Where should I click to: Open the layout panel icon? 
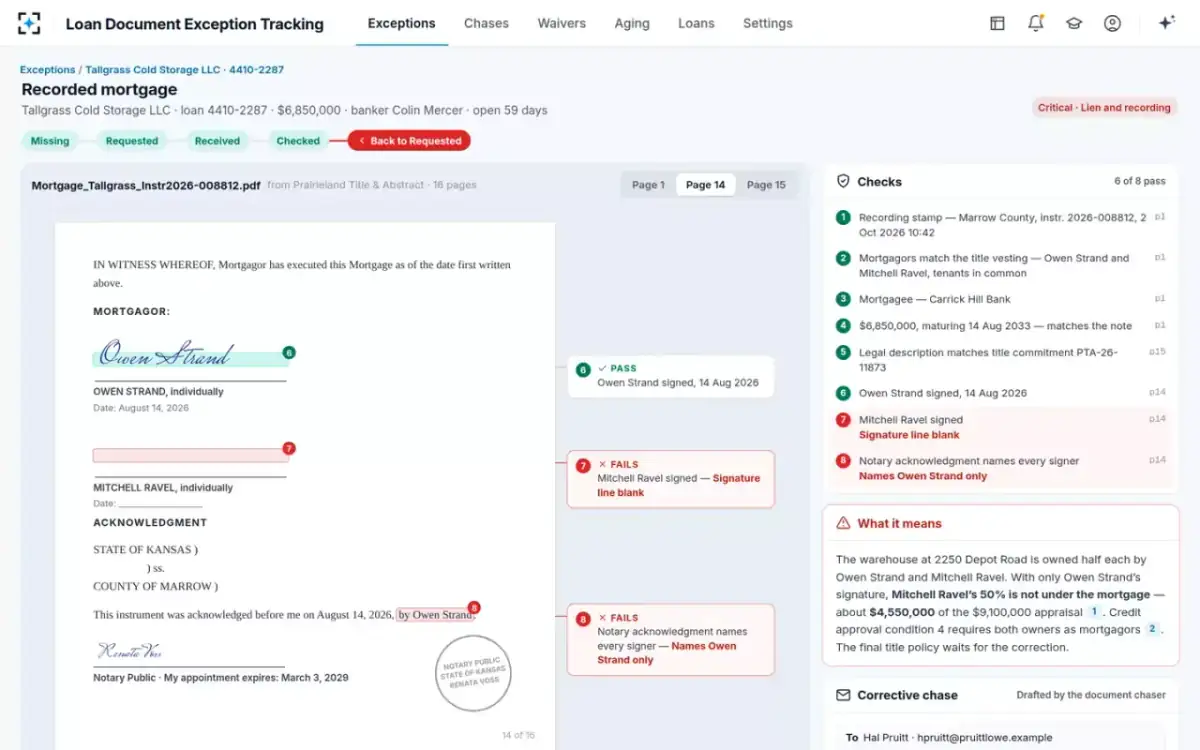(997, 23)
